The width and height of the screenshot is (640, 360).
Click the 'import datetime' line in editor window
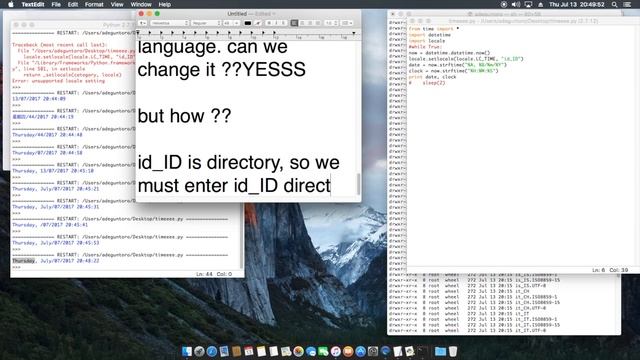click(430, 35)
